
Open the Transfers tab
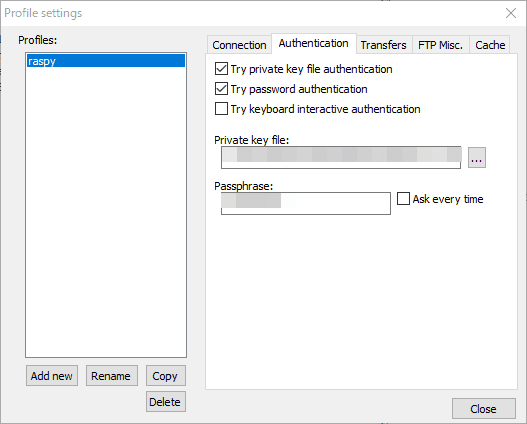coord(384,45)
